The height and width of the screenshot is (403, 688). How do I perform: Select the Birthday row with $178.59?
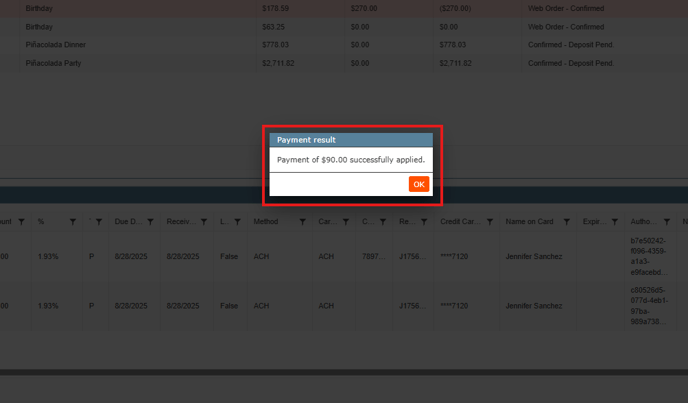pyautogui.click(x=344, y=8)
